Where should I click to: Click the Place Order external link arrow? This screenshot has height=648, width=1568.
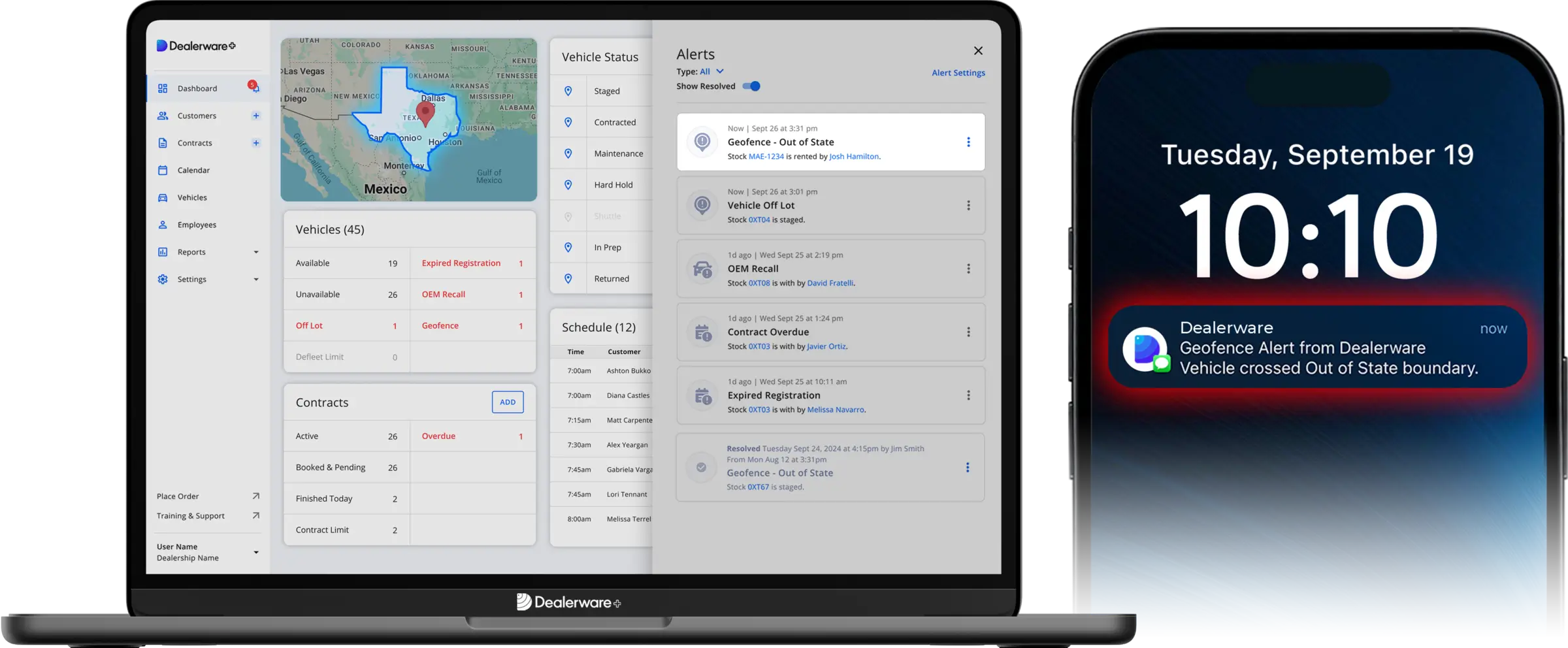(256, 496)
